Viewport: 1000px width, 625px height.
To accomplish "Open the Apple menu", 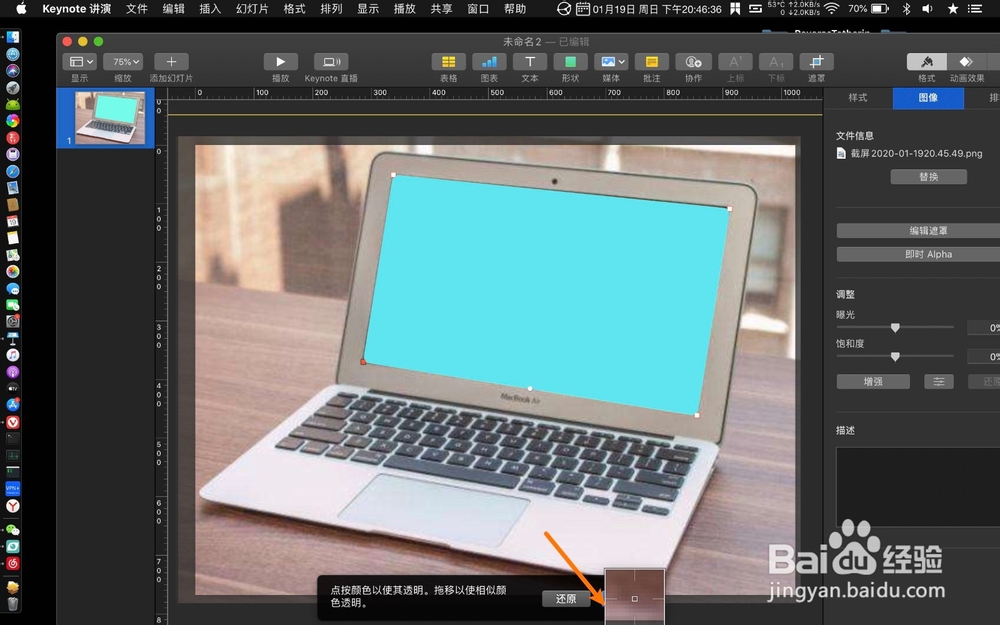I will [21, 8].
